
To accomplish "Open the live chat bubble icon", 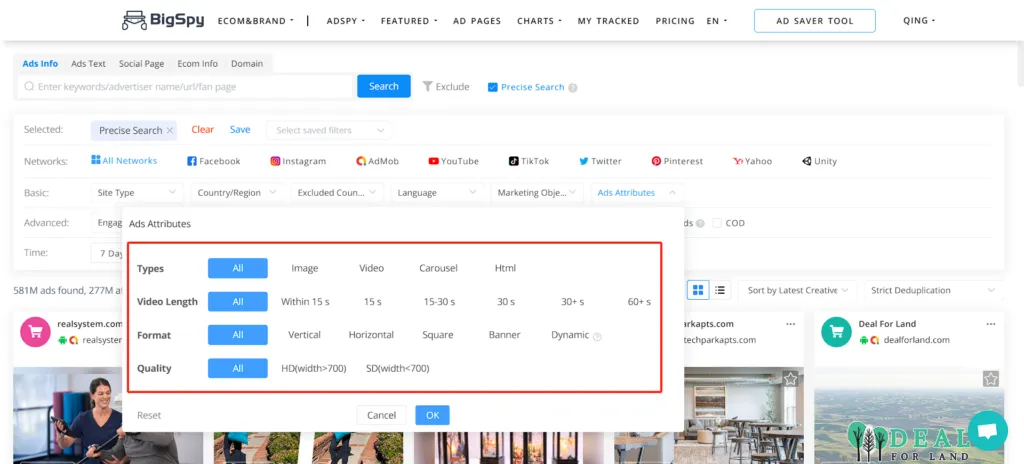I will [x=987, y=431].
